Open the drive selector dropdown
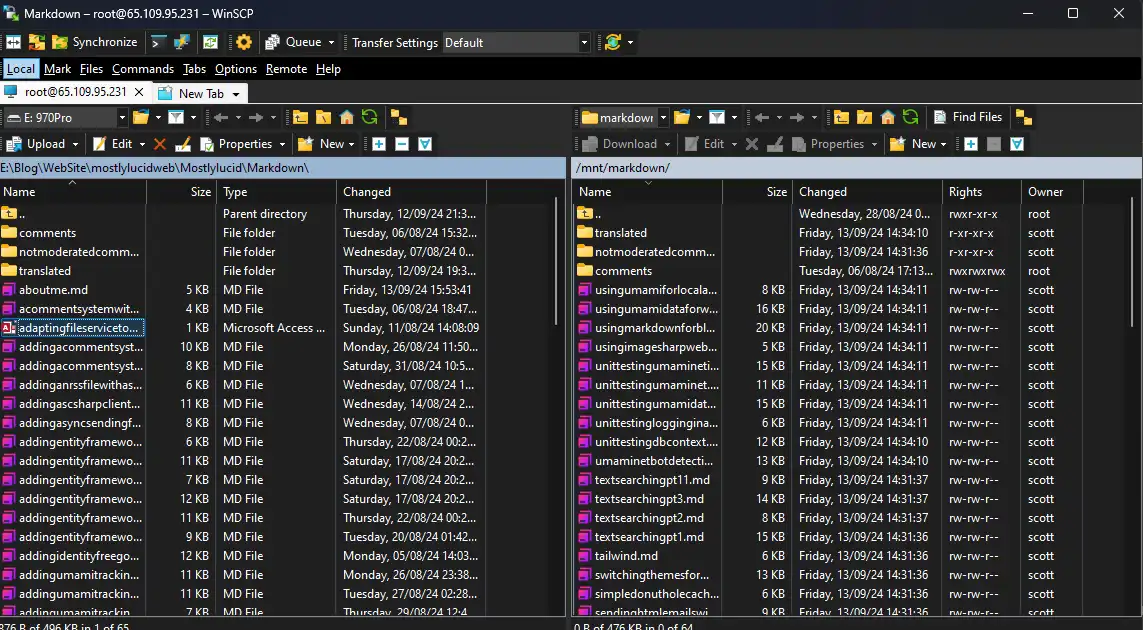Image resolution: width=1143 pixels, height=630 pixels. click(x=122, y=117)
